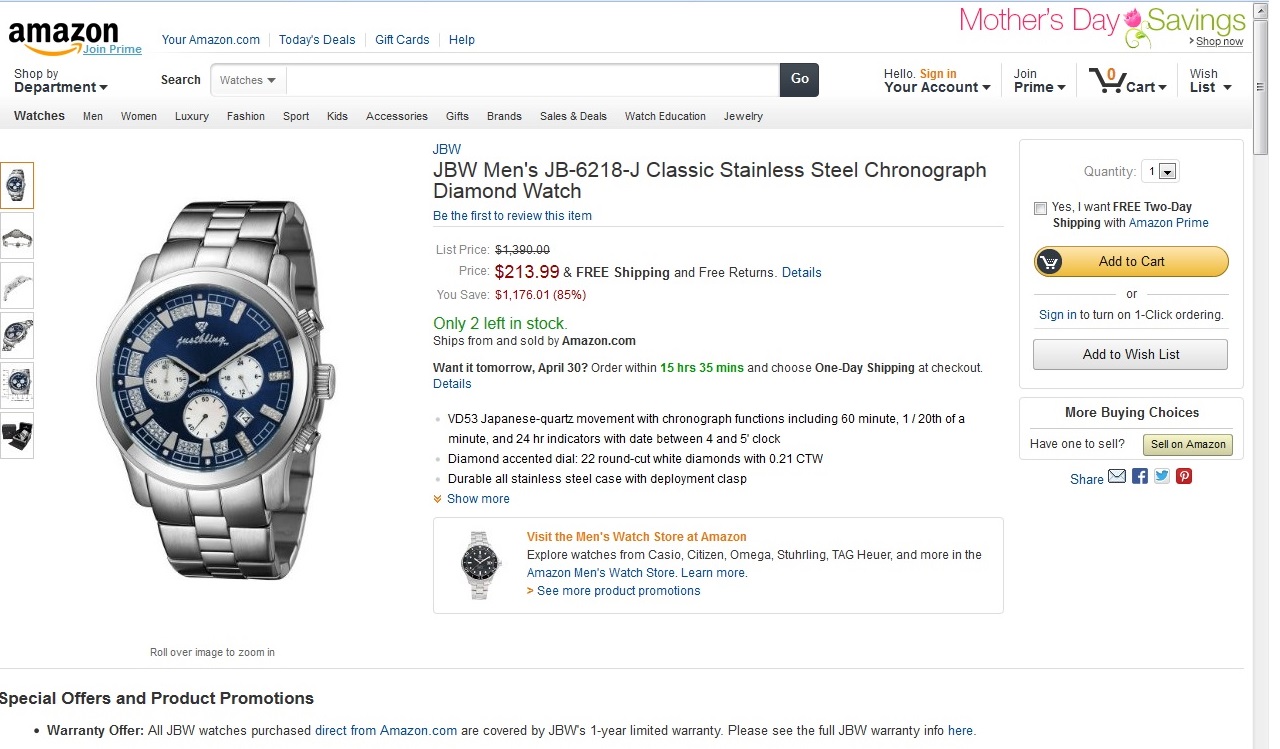Viewport: 1280px width, 749px height.
Task: Share product via email envelope icon
Action: pos(1117,476)
